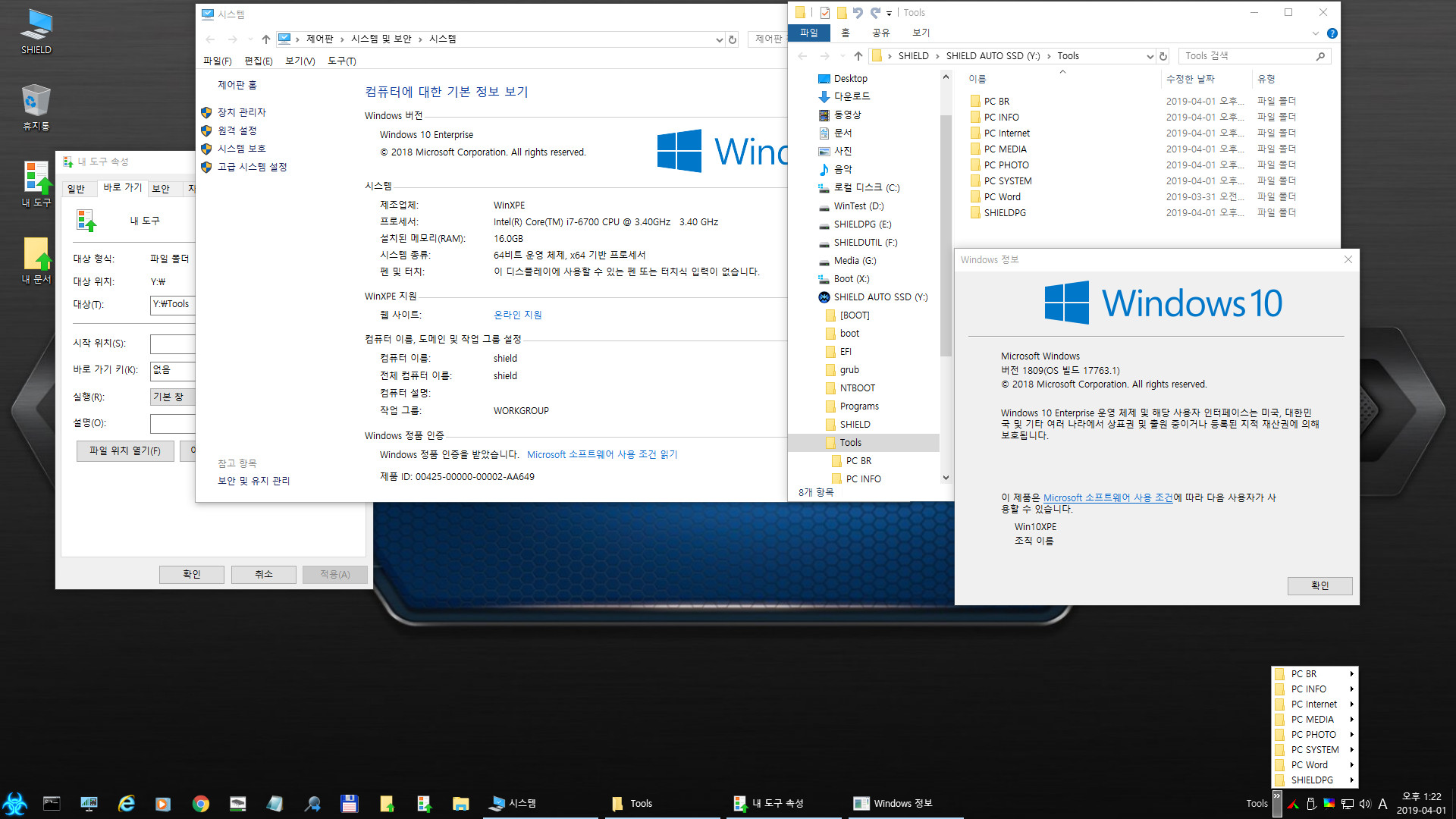Select the 내 도구 desktop shortcut
Viewport: 1456px width, 819px height.
click(x=36, y=184)
